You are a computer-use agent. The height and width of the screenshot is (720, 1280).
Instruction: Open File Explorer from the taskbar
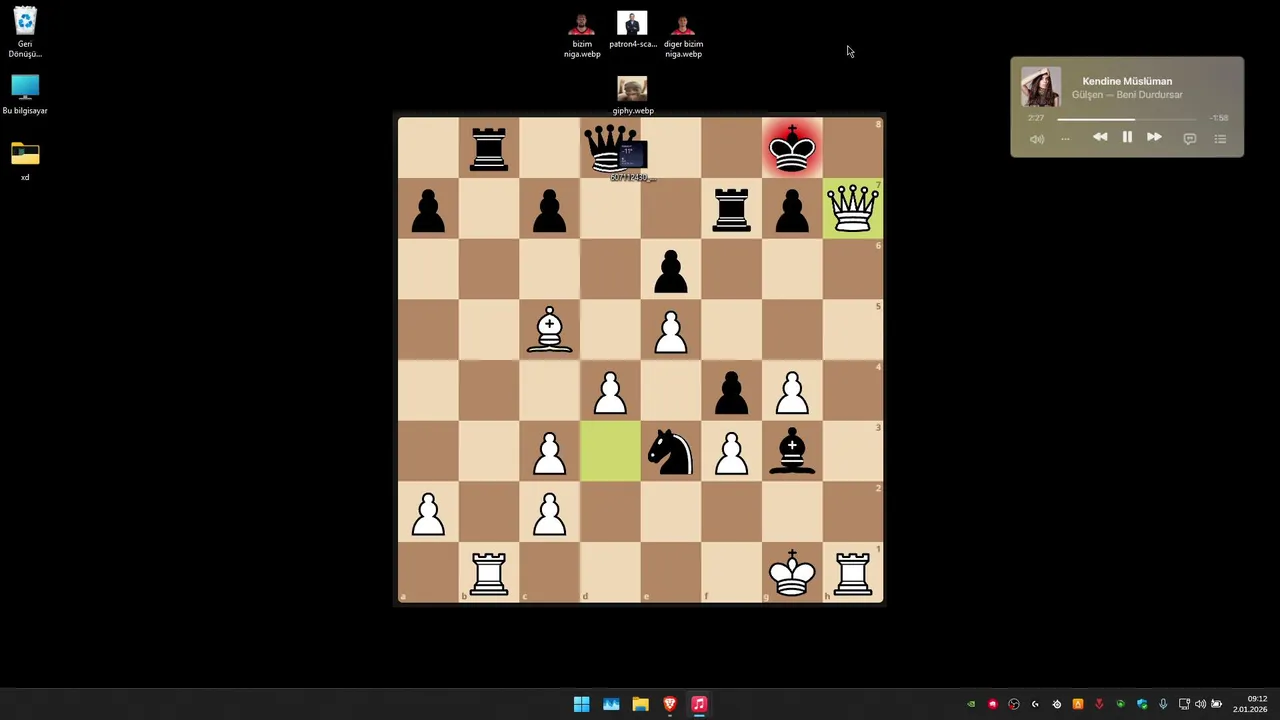click(640, 704)
